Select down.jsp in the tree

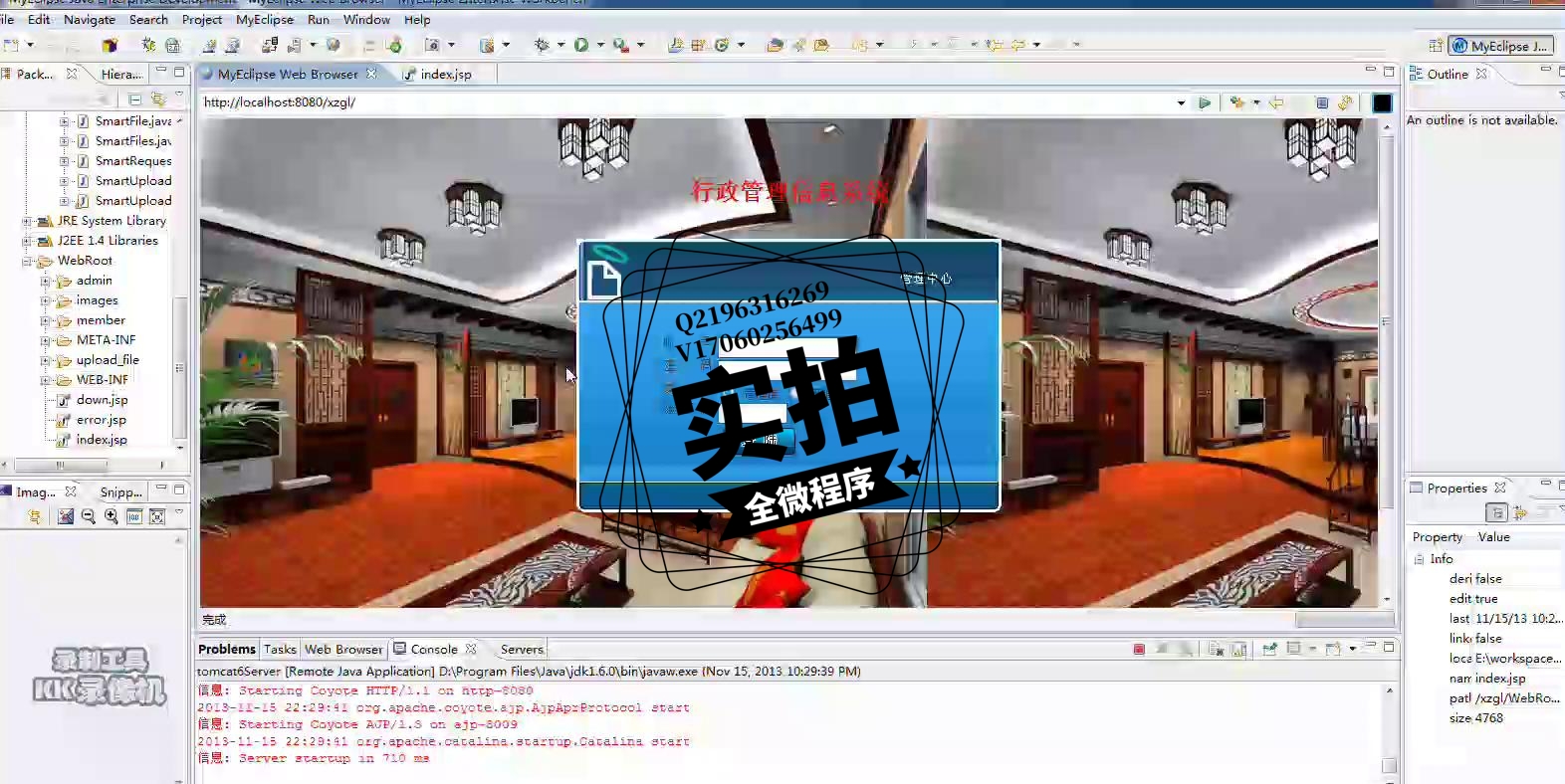pos(102,400)
